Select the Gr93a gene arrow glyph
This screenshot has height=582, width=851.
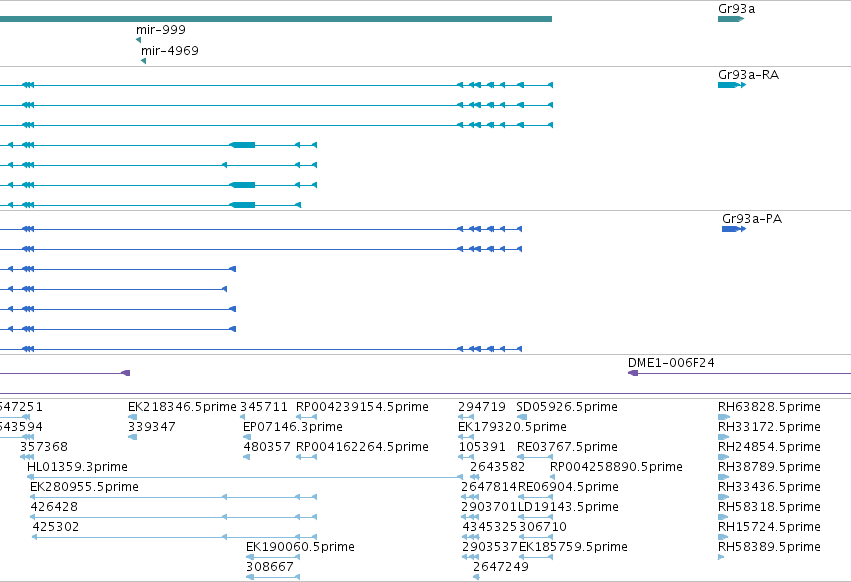(731, 19)
